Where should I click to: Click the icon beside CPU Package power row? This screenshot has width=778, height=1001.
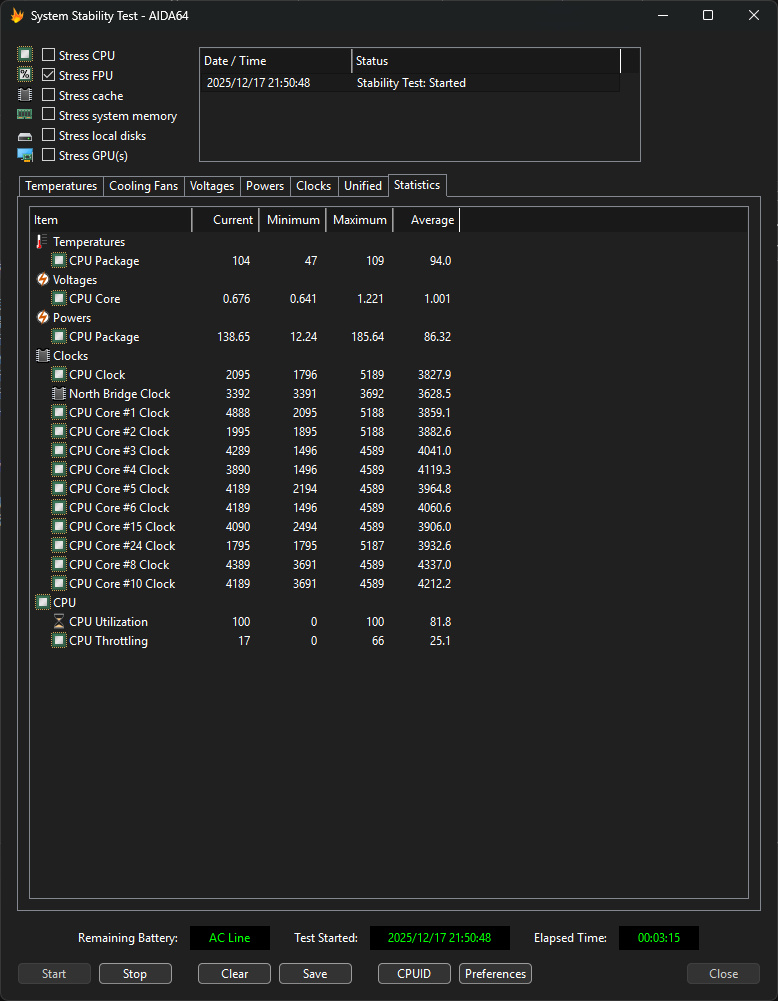tap(59, 336)
